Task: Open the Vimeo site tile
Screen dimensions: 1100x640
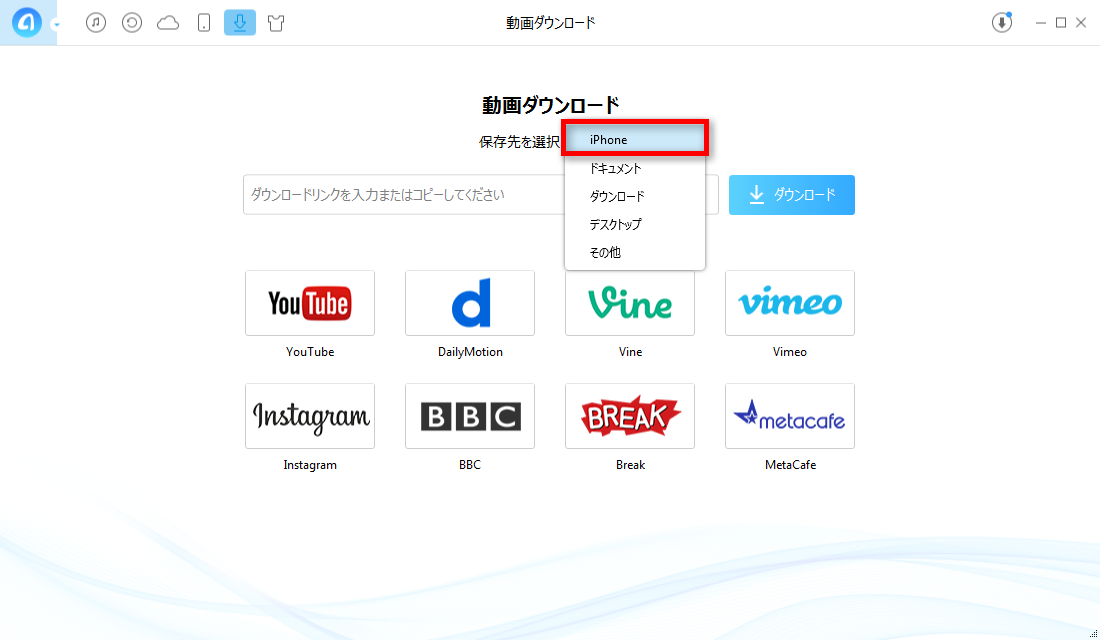Action: [x=790, y=303]
